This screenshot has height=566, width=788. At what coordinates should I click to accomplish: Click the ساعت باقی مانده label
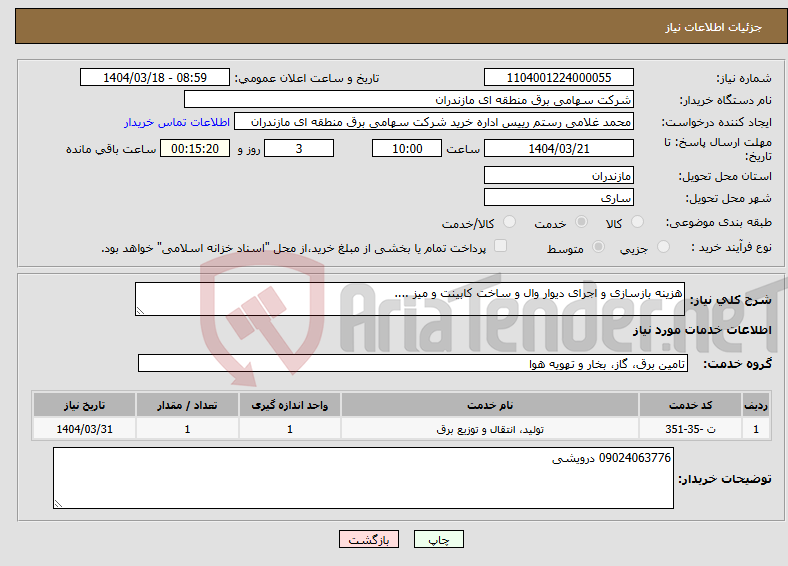tap(111, 149)
